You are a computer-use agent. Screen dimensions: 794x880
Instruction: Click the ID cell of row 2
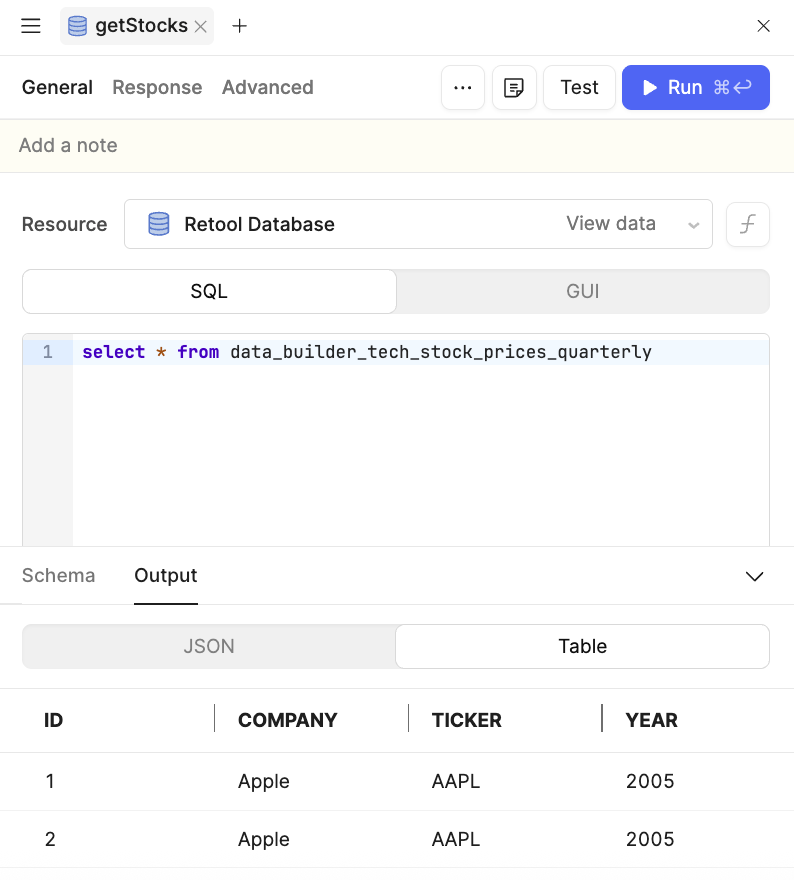click(50, 839)
